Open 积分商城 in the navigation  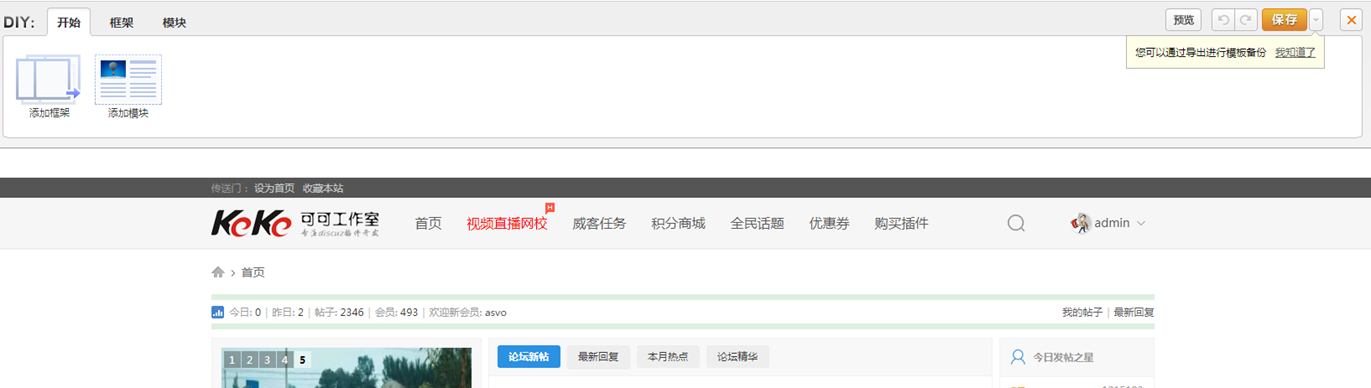click(678, 223)
